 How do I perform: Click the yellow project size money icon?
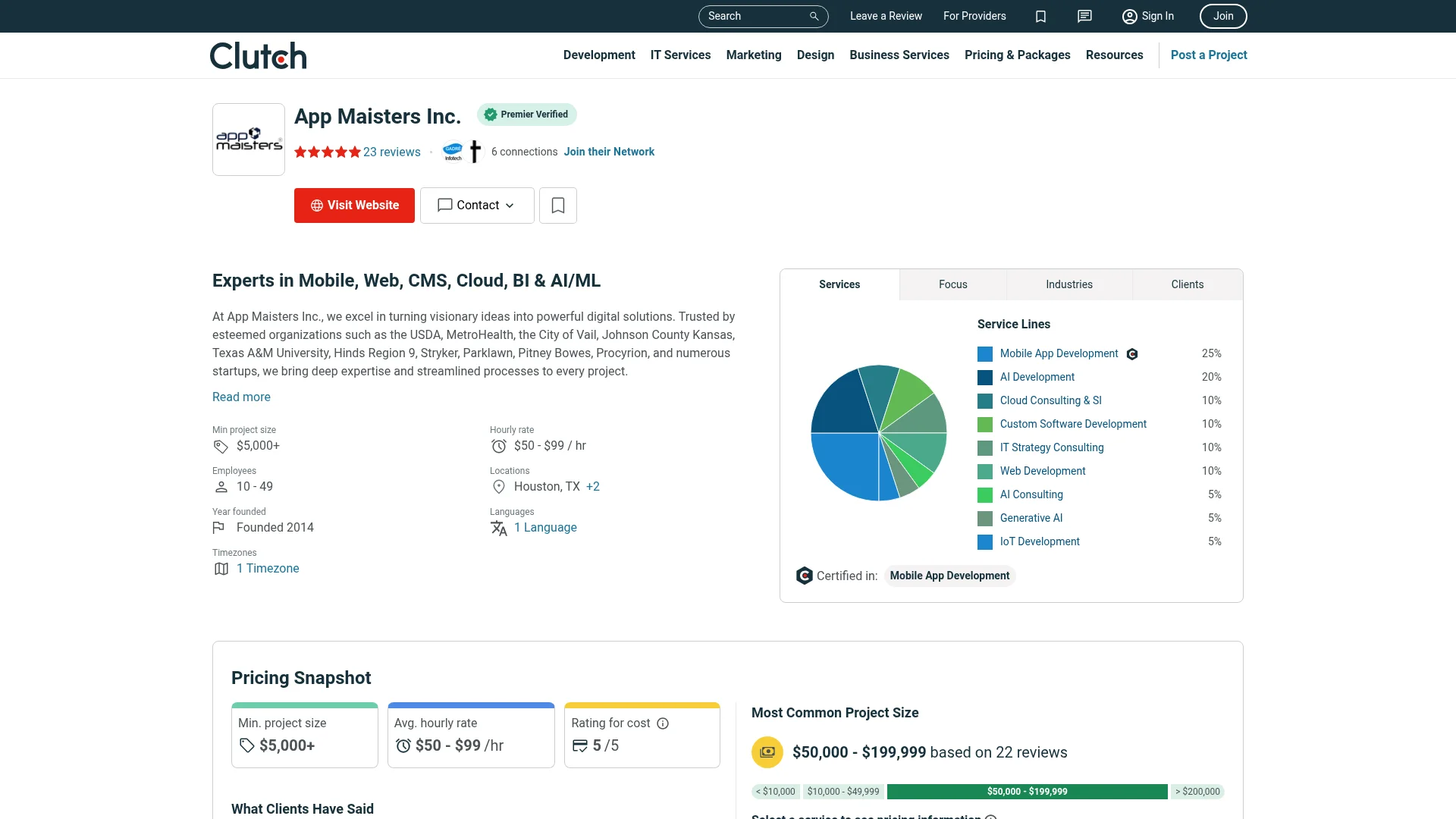[767, 752]
